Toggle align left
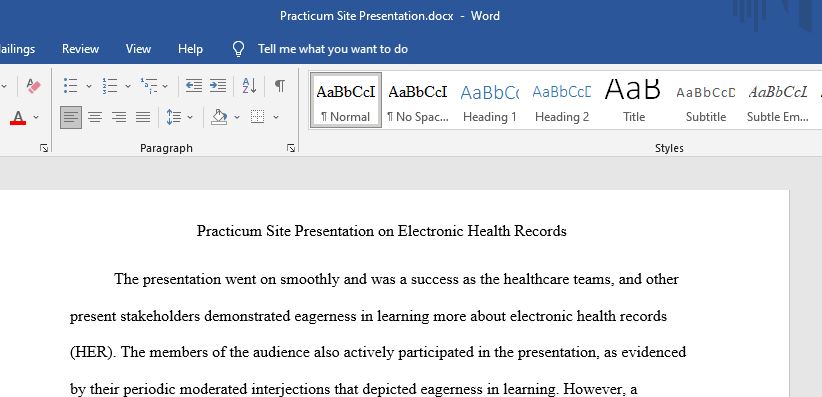Screen dimensions: 822x397 71,117
